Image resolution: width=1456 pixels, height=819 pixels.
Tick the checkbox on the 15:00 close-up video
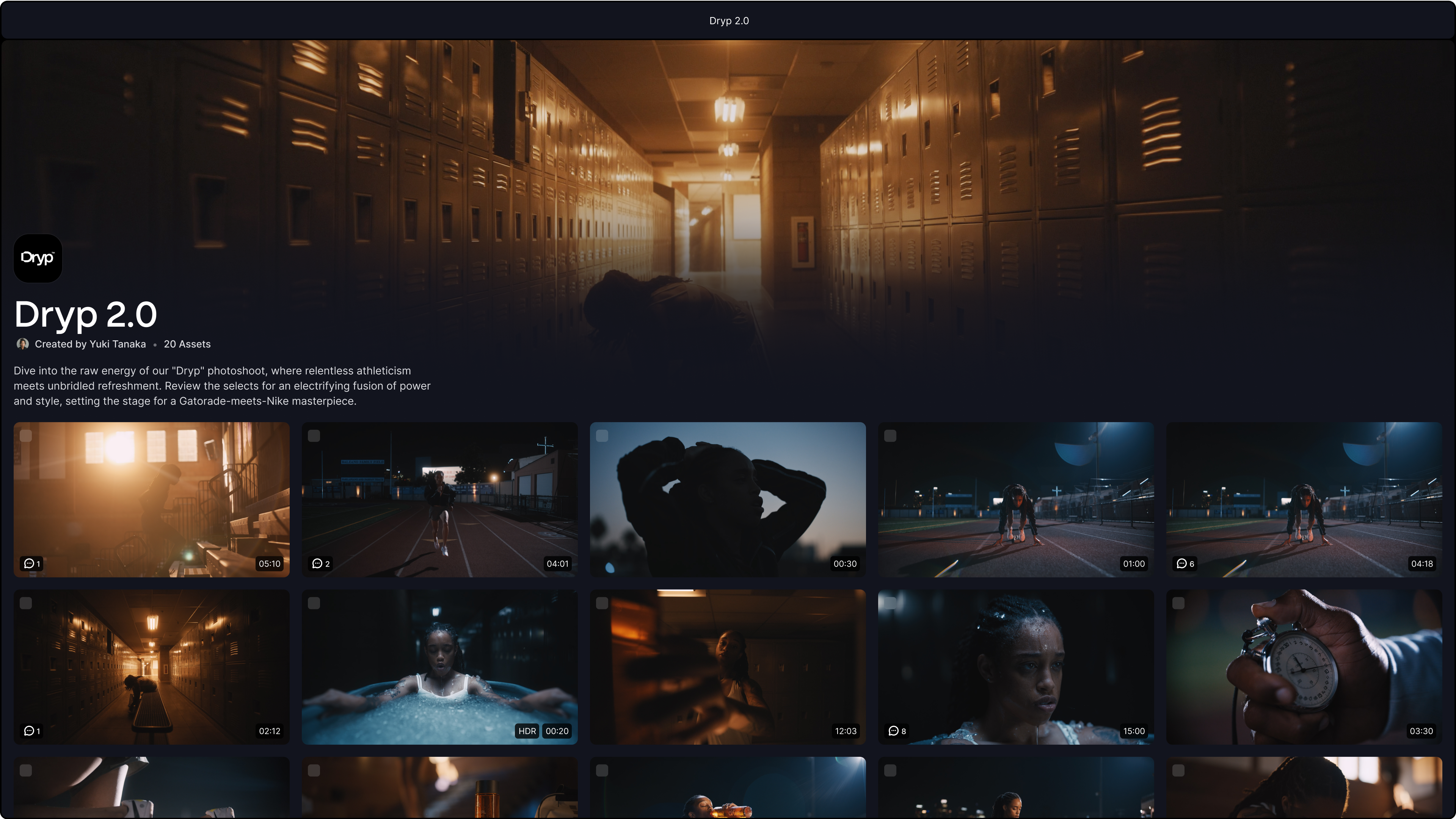click(x=890, y=603)
